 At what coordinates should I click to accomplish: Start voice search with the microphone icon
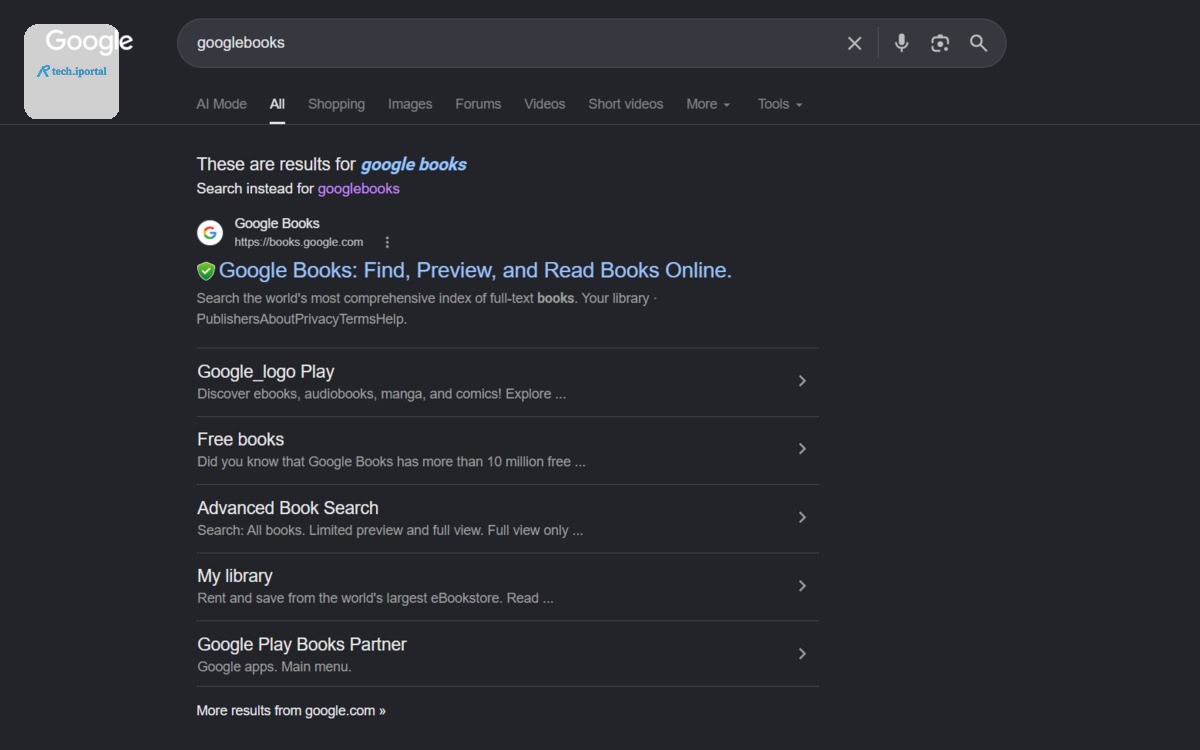tap(901, 43)
